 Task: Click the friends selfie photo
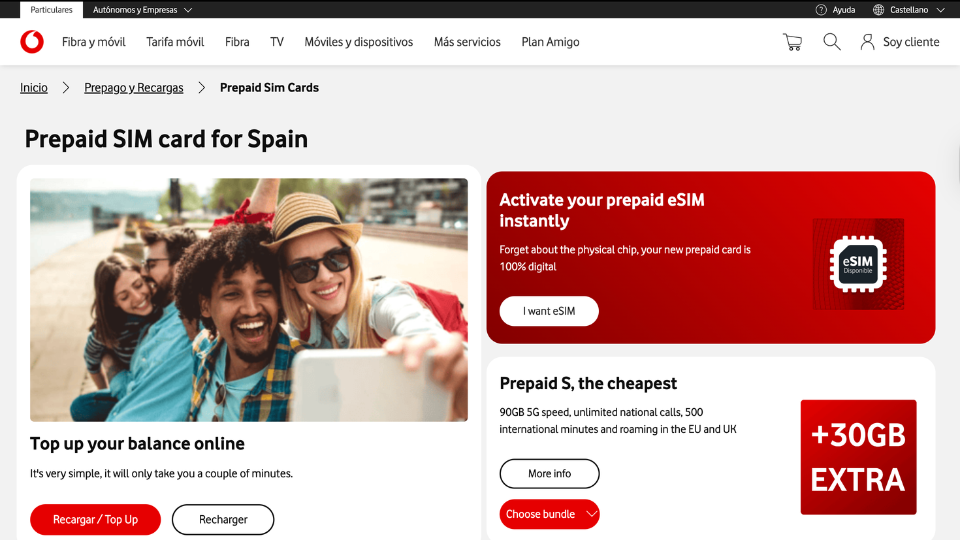pos(249,299)
